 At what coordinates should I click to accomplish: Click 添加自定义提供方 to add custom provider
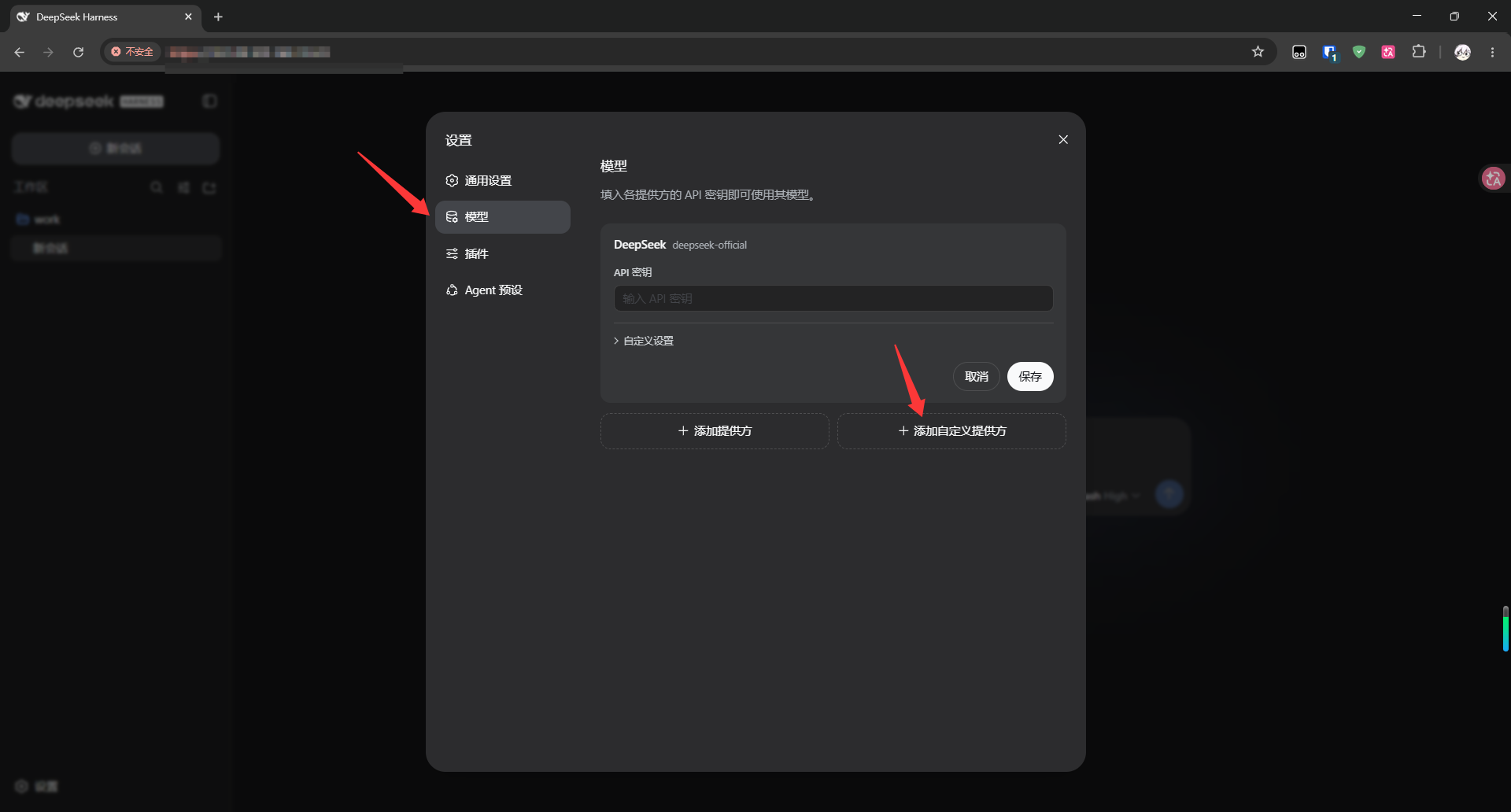[951, 431]
